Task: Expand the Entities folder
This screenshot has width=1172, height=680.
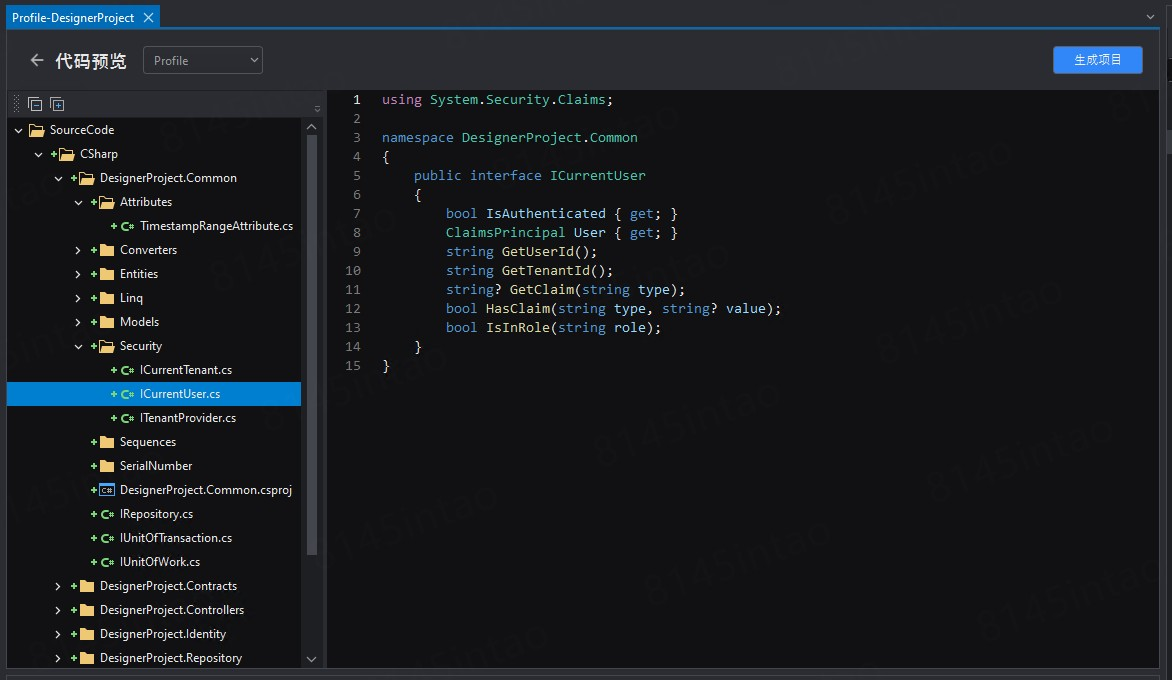Action: (x=78, y=274)
